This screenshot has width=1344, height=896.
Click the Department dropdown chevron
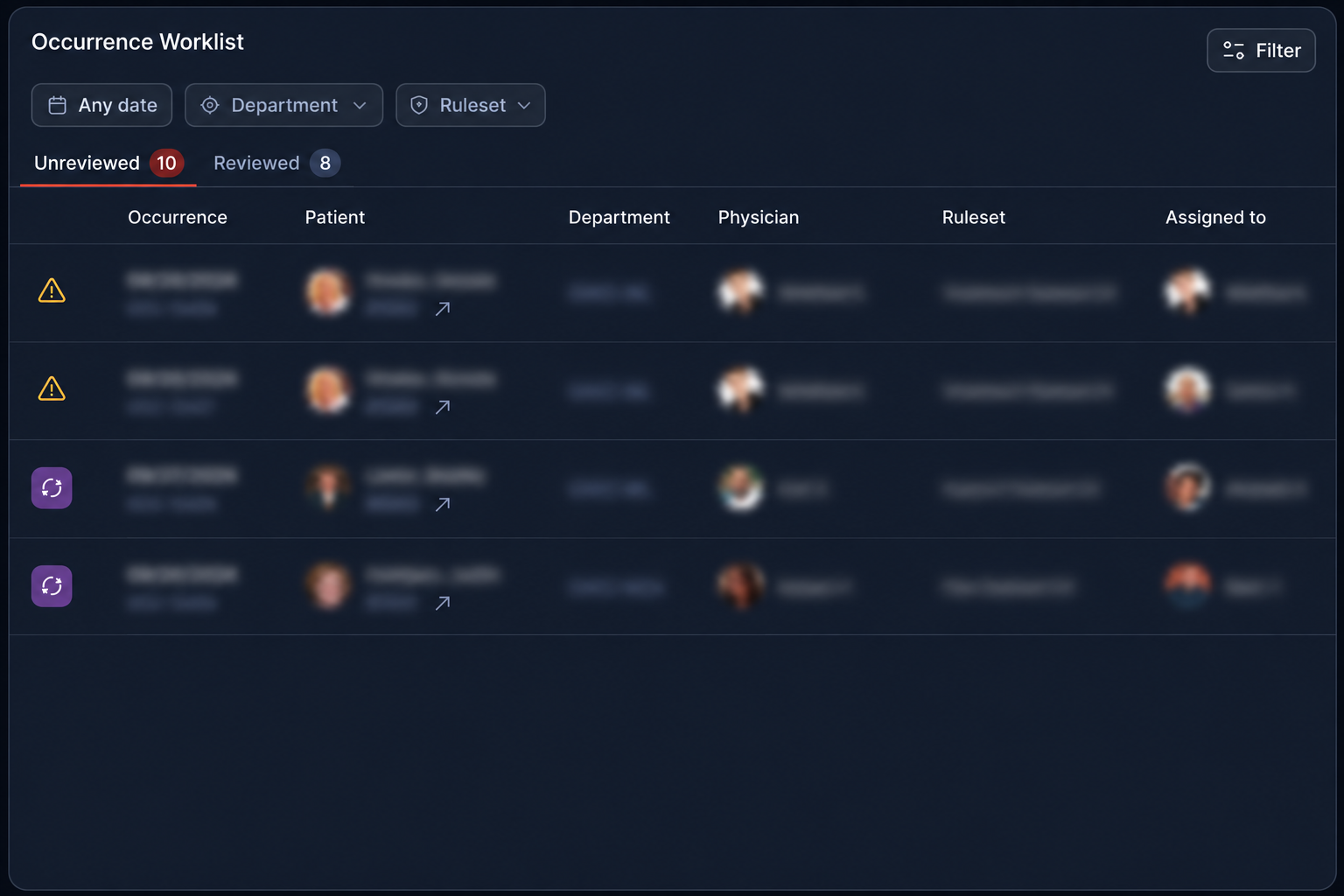[x=360, y=105]
